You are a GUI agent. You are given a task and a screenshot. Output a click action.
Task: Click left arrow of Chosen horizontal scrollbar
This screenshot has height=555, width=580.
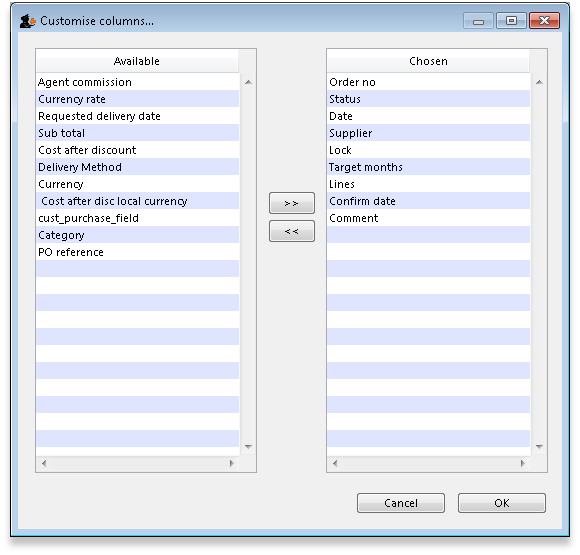click(x=335, y=463)
